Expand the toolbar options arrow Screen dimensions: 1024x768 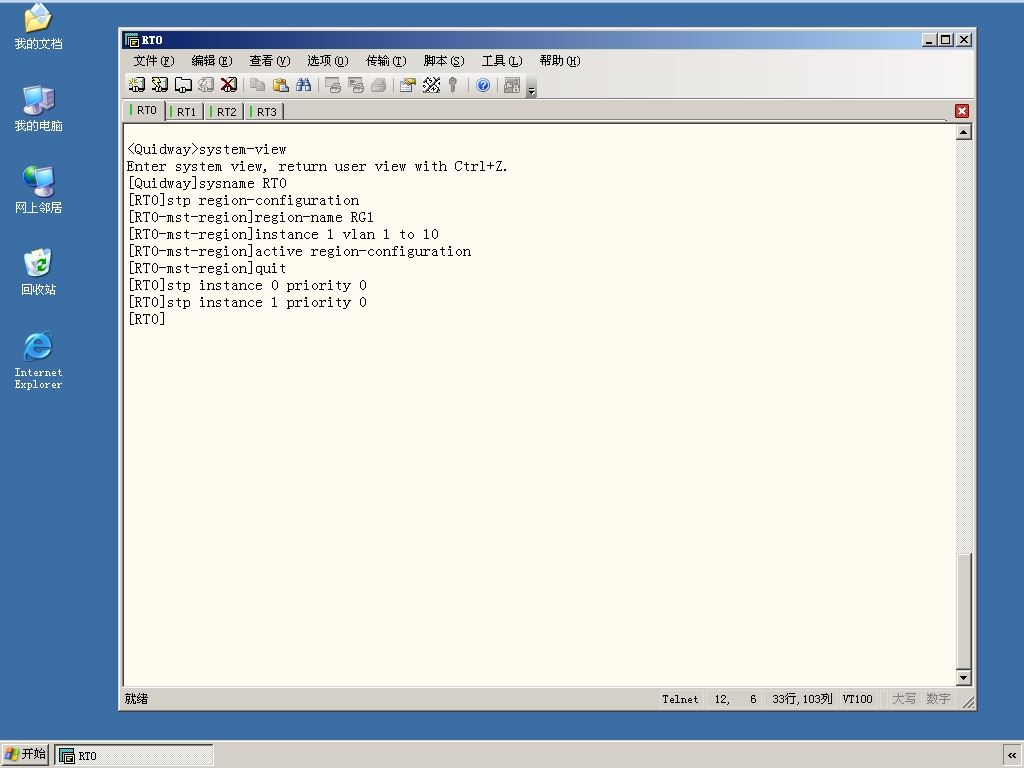[x=532, y=90]
